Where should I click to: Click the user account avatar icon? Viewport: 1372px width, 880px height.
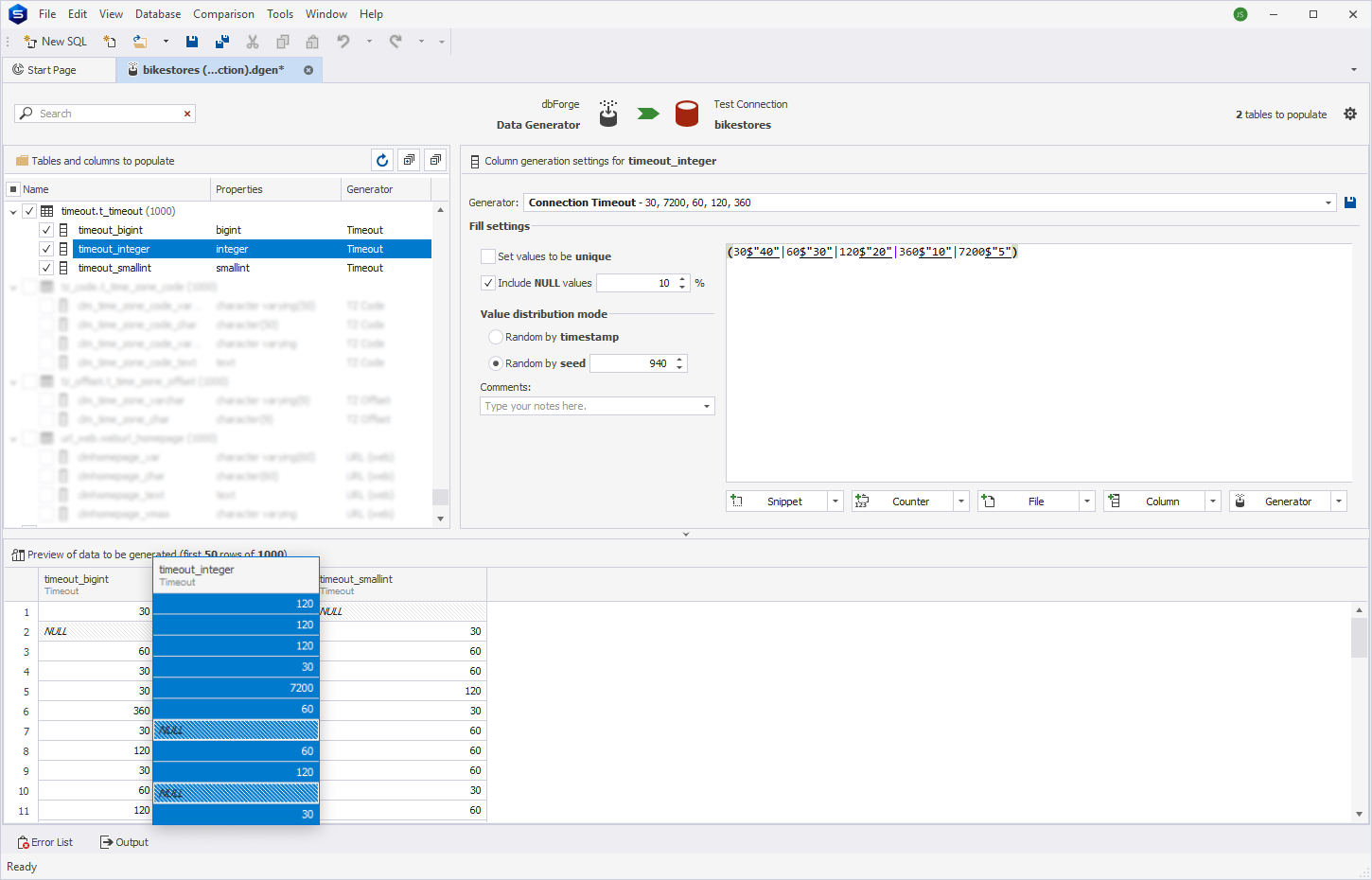point(1240,14)
